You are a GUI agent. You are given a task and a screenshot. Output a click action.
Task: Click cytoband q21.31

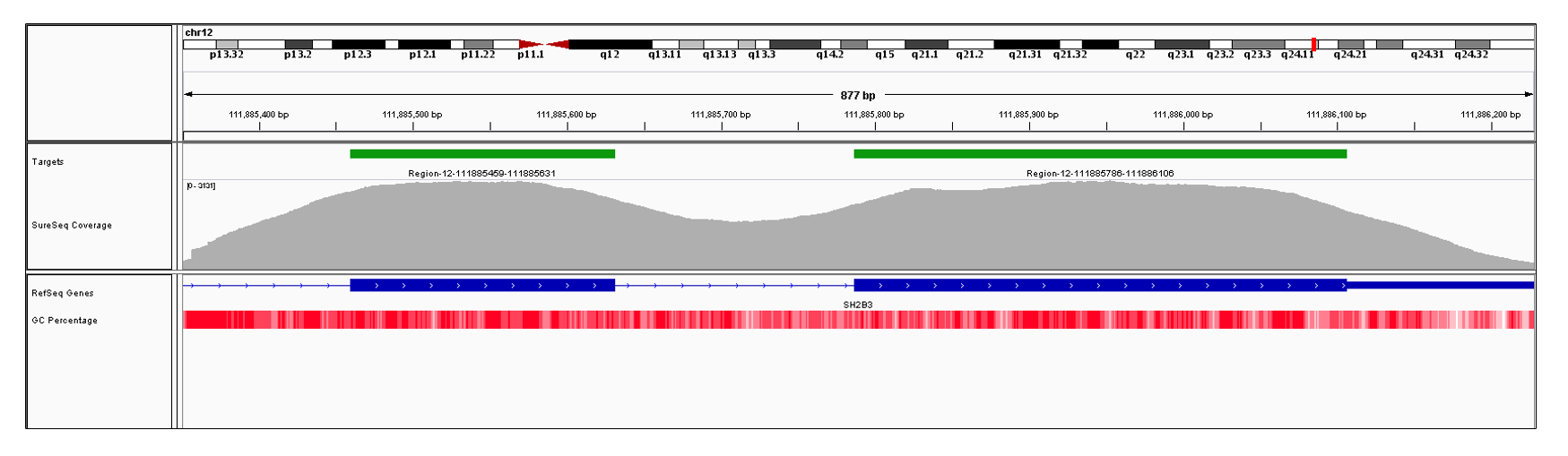(x=1027, y=44)
